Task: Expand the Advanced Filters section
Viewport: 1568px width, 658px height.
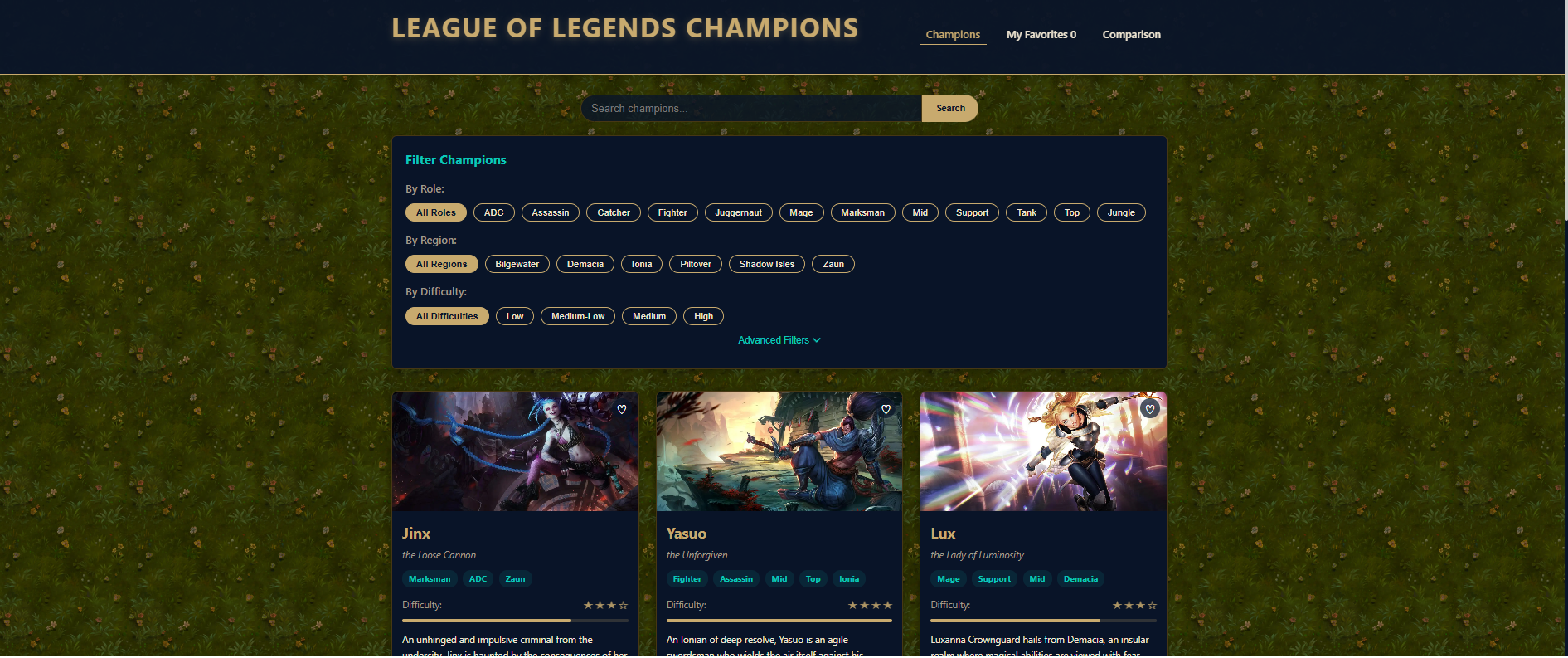Action: coord(779,340)
